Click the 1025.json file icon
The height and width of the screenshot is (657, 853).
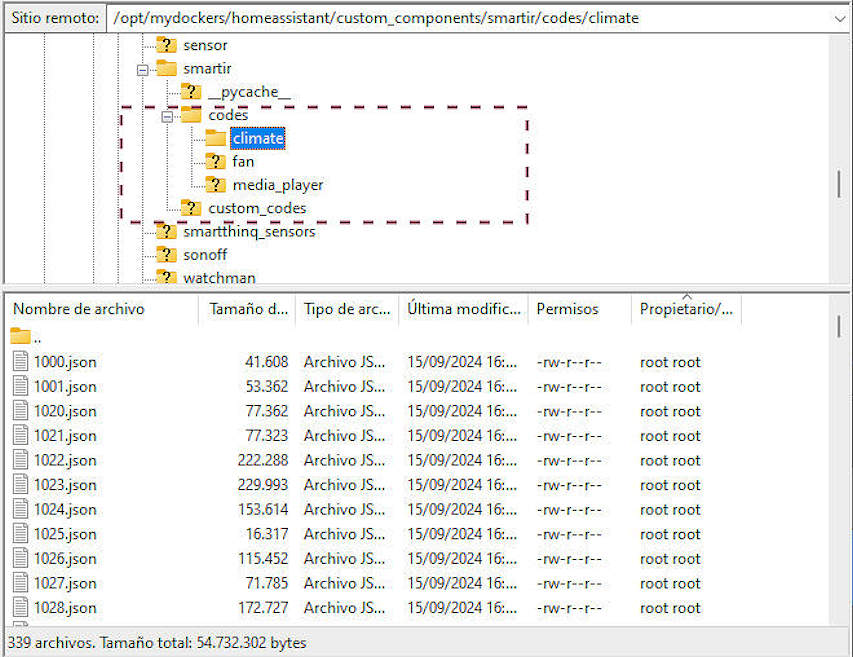click(x=21, y=534)
